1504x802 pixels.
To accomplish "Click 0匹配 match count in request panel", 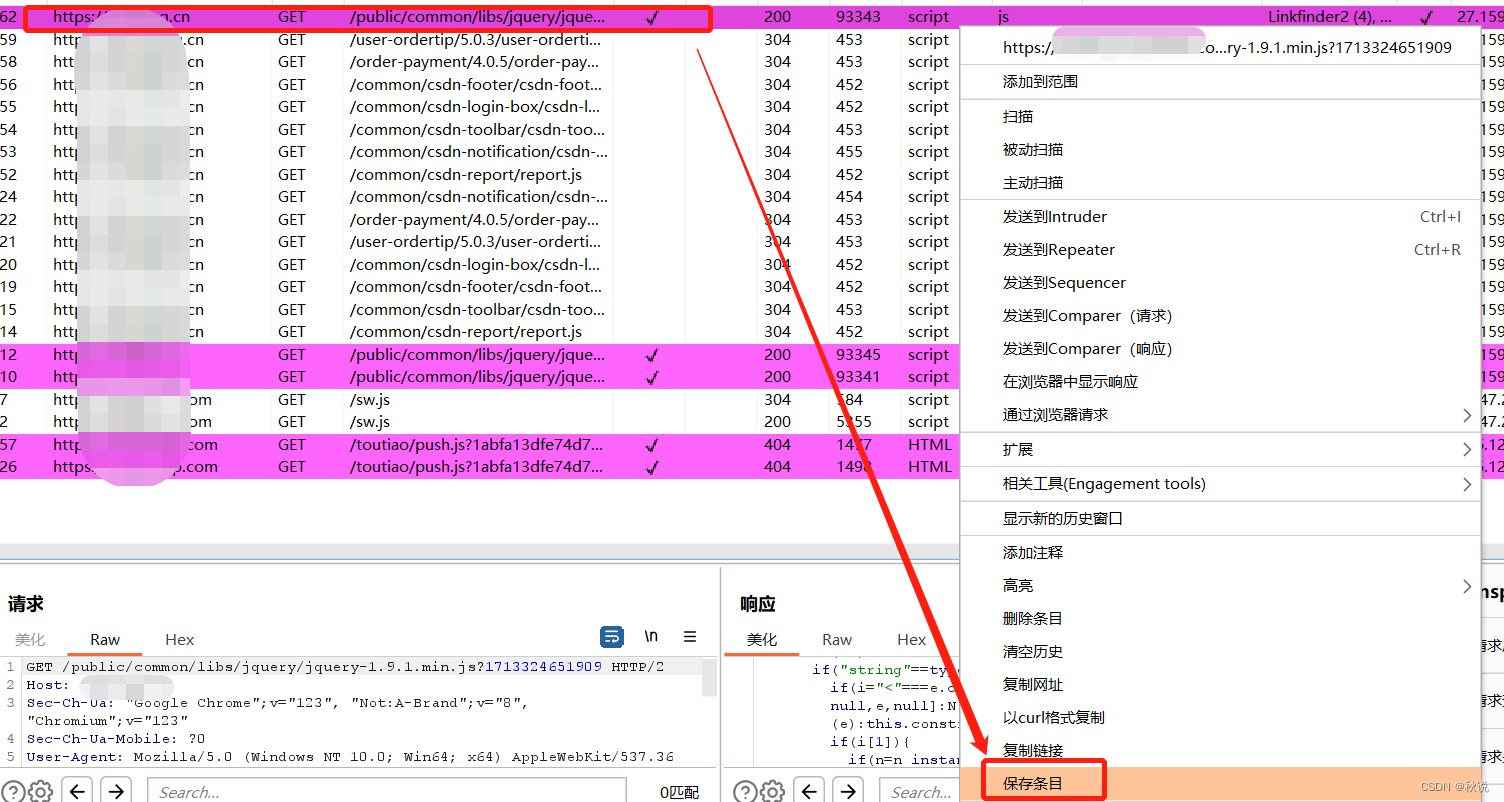I will point(680,792).
